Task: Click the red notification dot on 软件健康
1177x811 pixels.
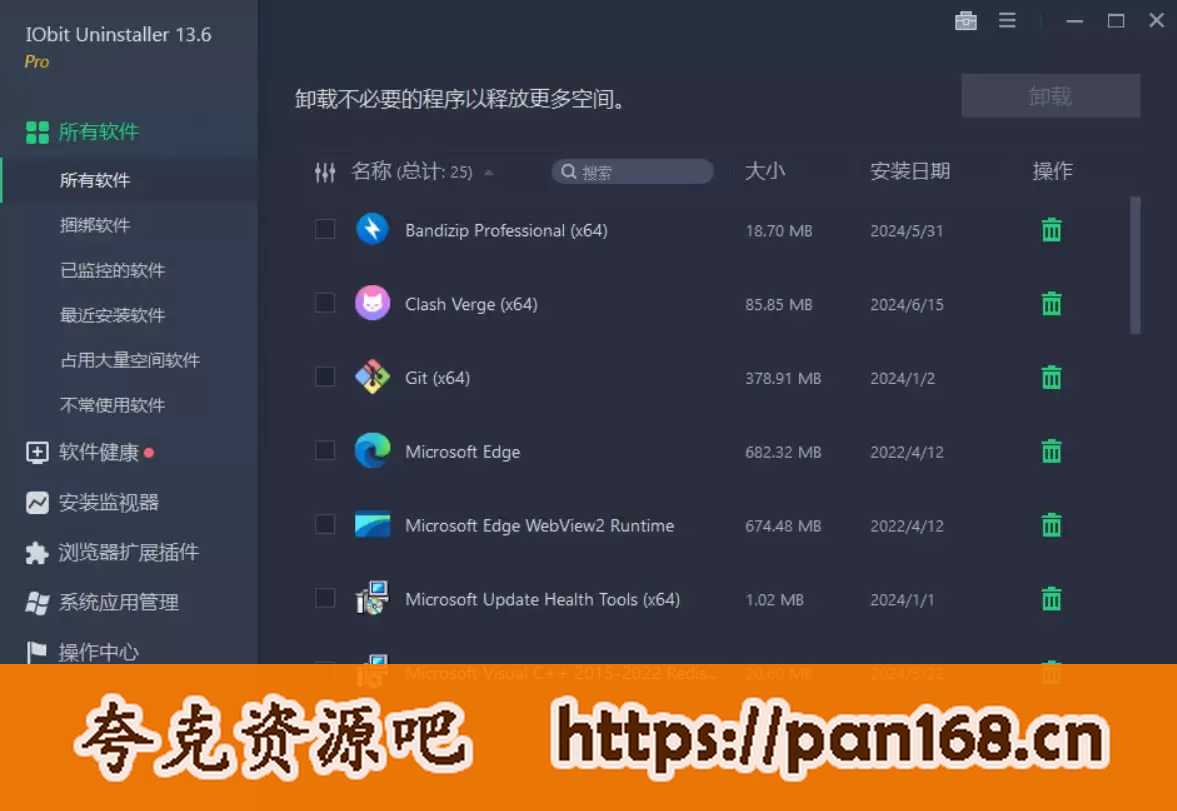Action: tap(149, 452)
